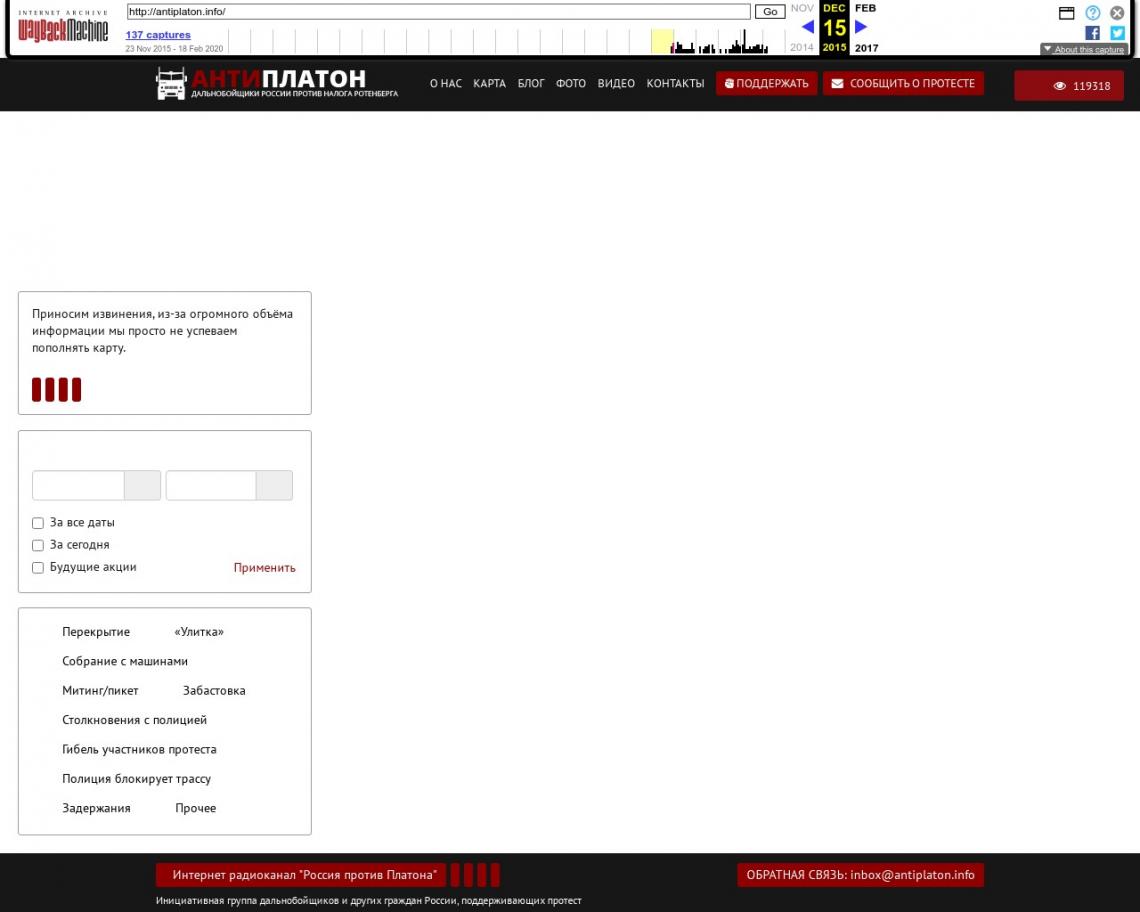The height and width of the screenshot is (912, 1140).
Task: Share capture on Facebook
Action: [1092, 33]
